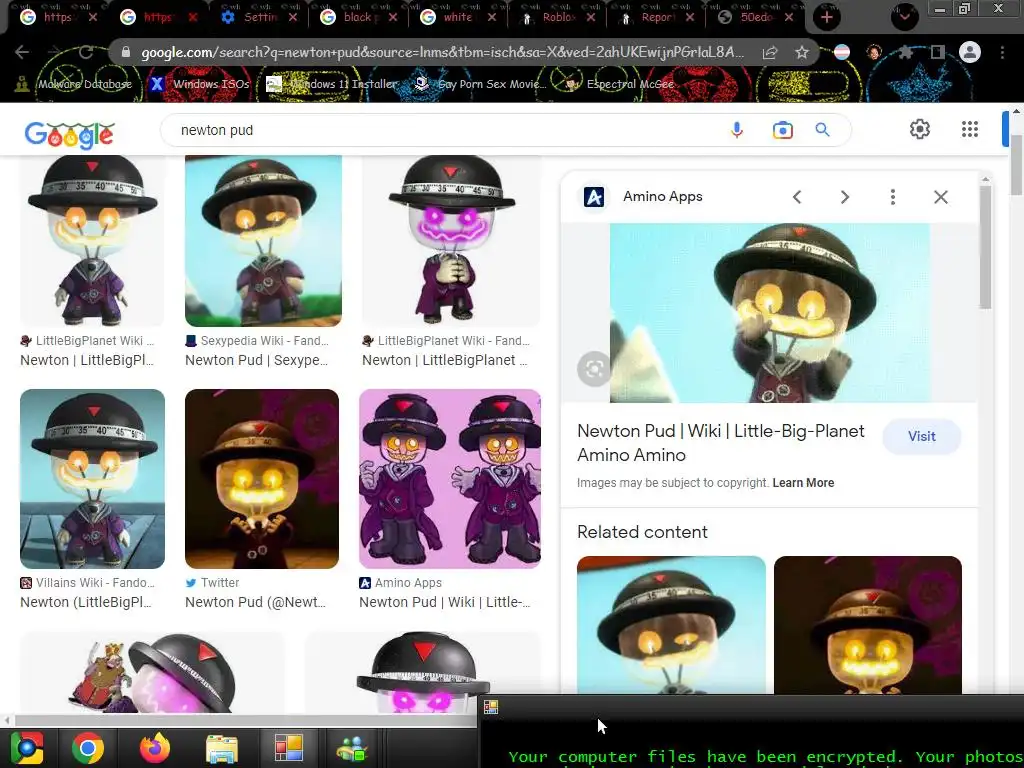Viewport: 1024px width, 768px height.
Task: Show previous image in preview panel
Action: pos(797,197)
